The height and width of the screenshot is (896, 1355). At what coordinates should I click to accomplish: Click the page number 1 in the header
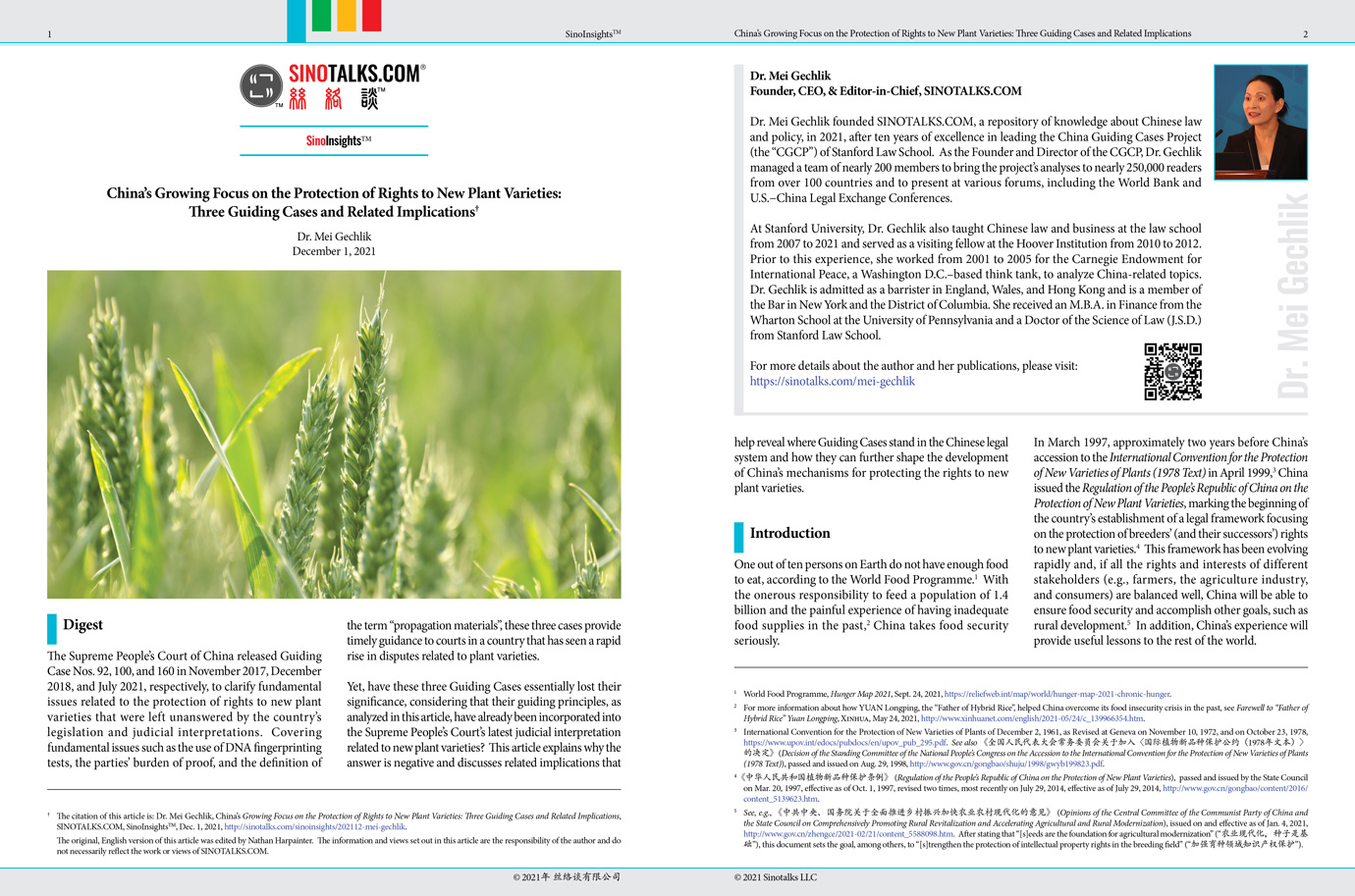[x=49, y=34]
